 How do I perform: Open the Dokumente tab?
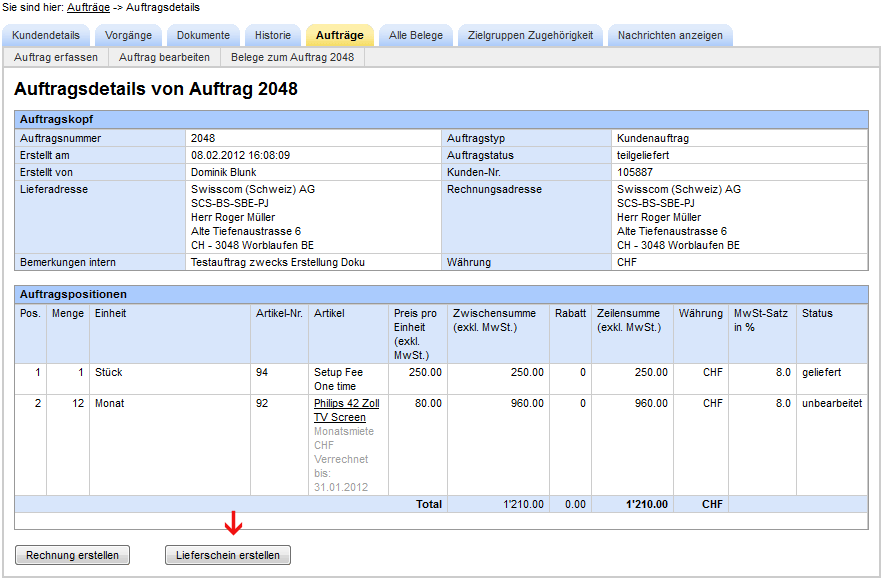(x=203, y=36)
